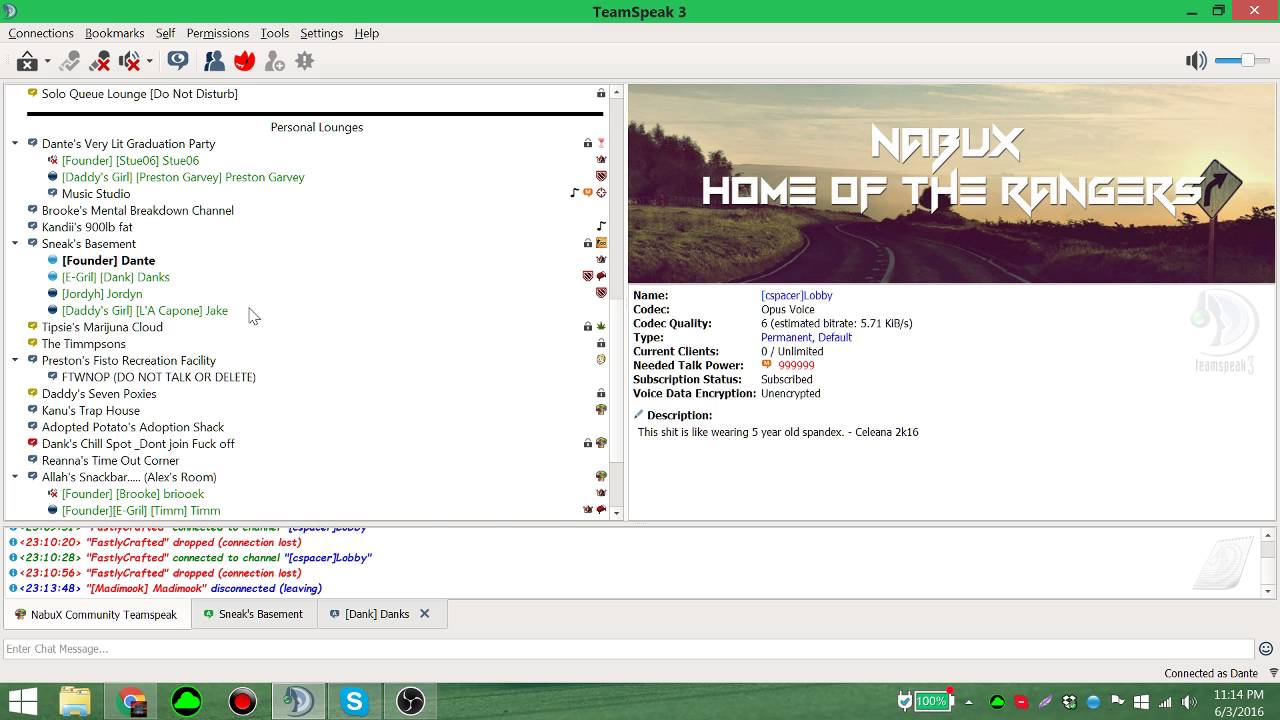Open the Permissions menu
The width and height of the screenshot is (1280, 720).
click(x=217, y=33)
